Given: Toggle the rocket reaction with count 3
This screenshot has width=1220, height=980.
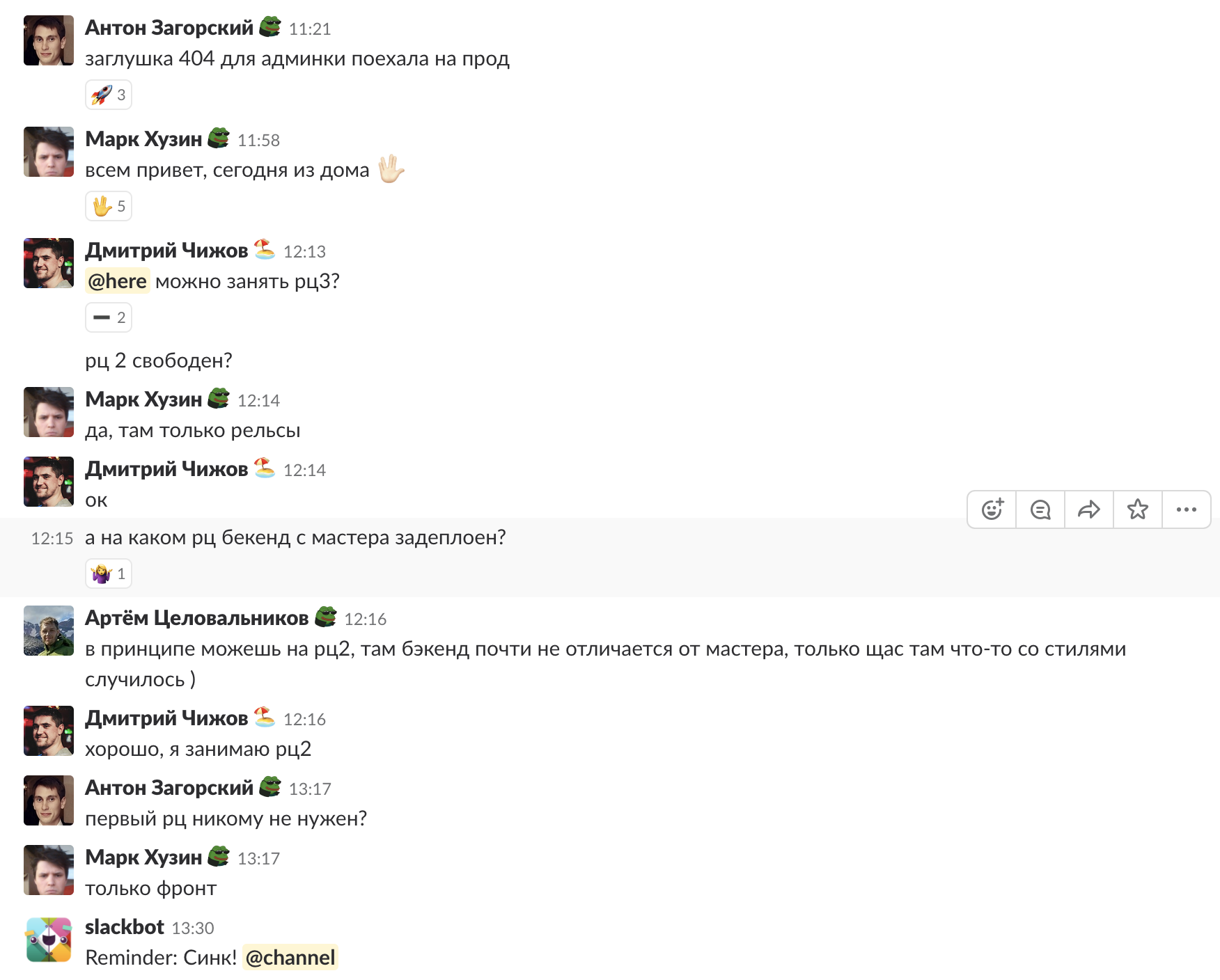Looking at the screenshot, I should [x=109, y=95].
